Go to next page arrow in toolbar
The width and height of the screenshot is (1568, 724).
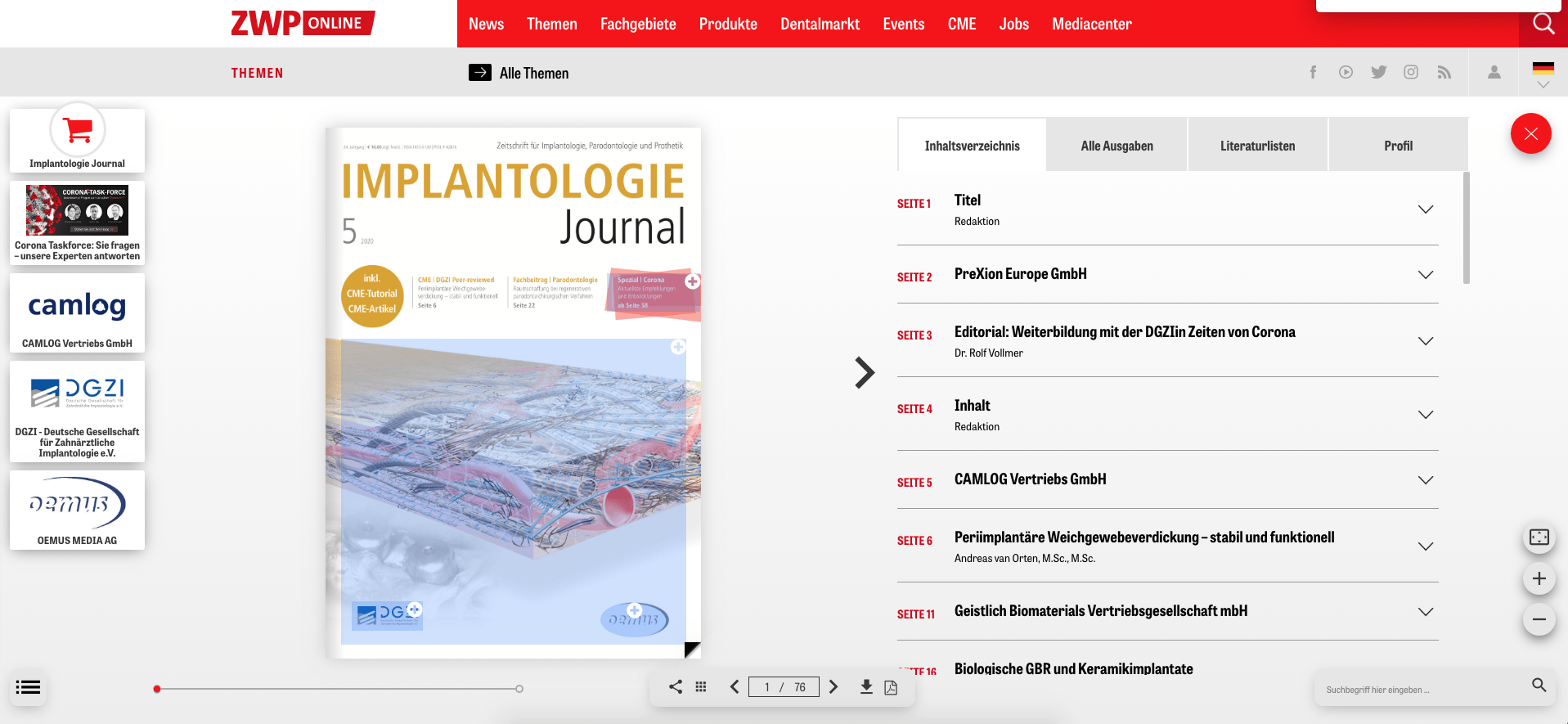833,686
